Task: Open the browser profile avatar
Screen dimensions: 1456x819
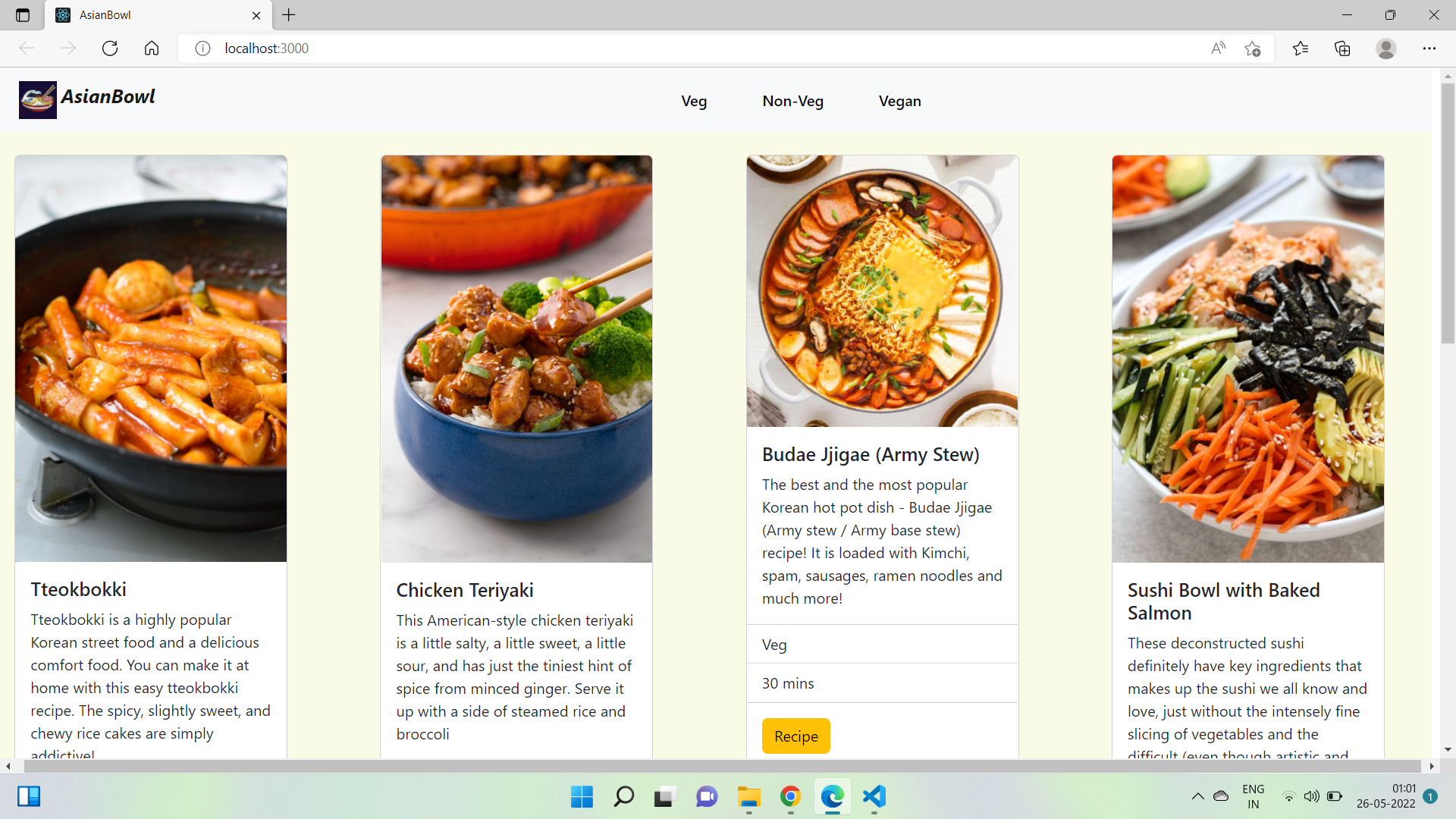Action: pos(1386,49)
